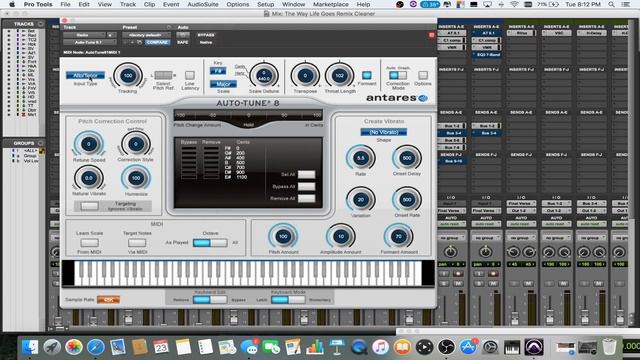Open Input Type Alto/Tenor dropdown
This screenshot has height=360, width=640.
[85, 76]
